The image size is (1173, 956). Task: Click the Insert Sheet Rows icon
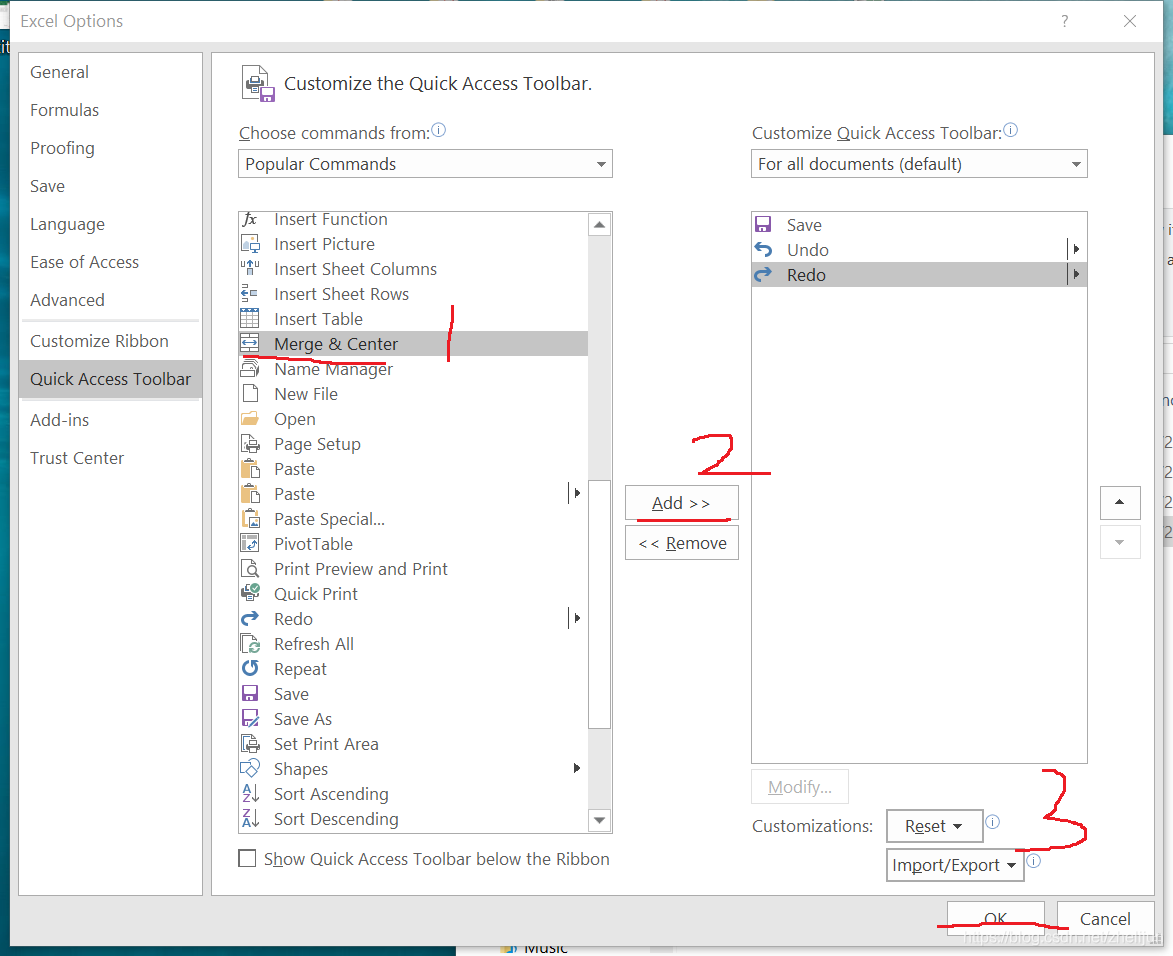click(250, 294)
